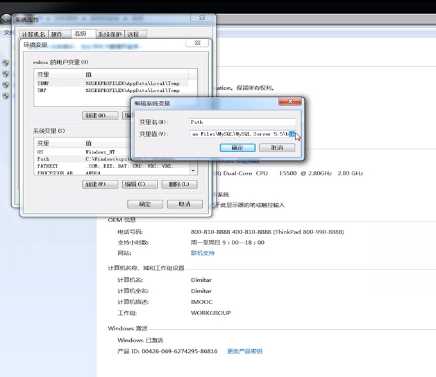Click IMOOC computer description value

[x=201, y=302]
